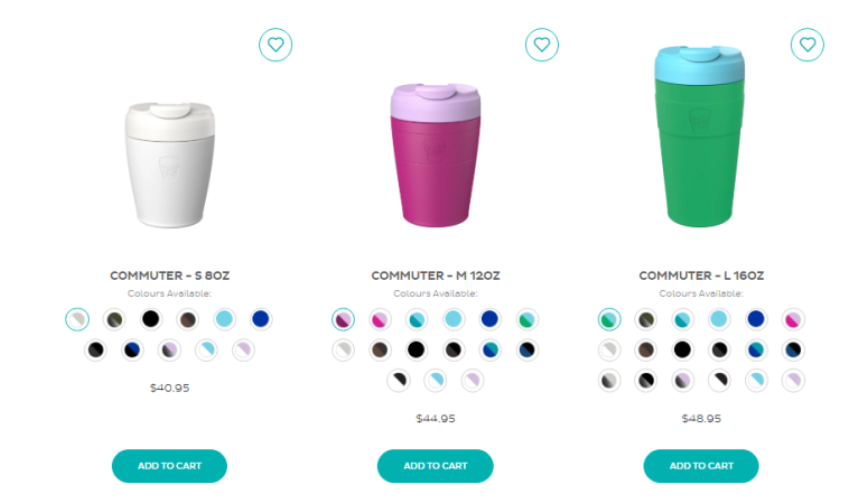Select light blue swatch for Commuter L 16oz

(719, 319)
